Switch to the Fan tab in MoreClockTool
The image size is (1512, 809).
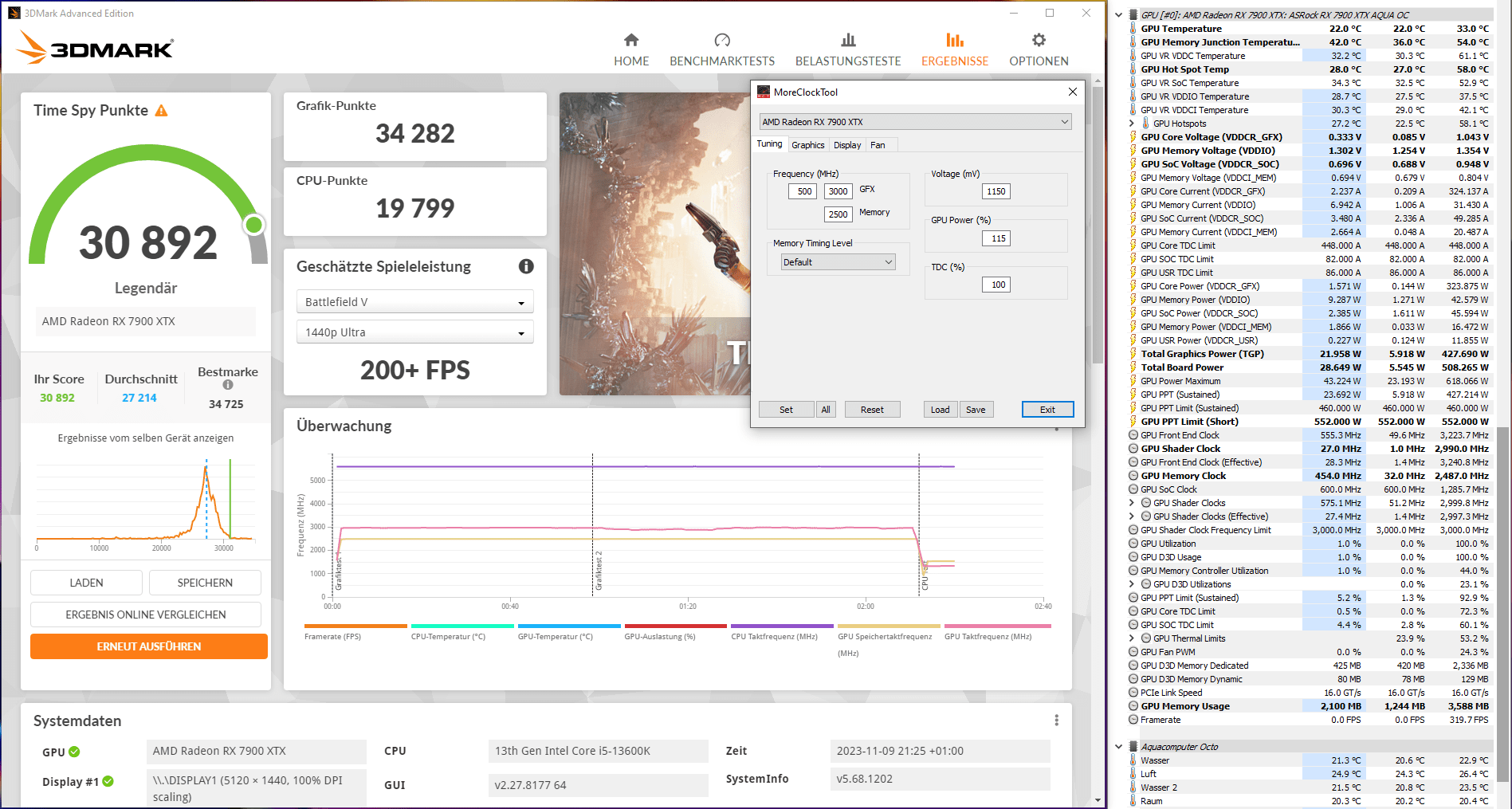878,145
